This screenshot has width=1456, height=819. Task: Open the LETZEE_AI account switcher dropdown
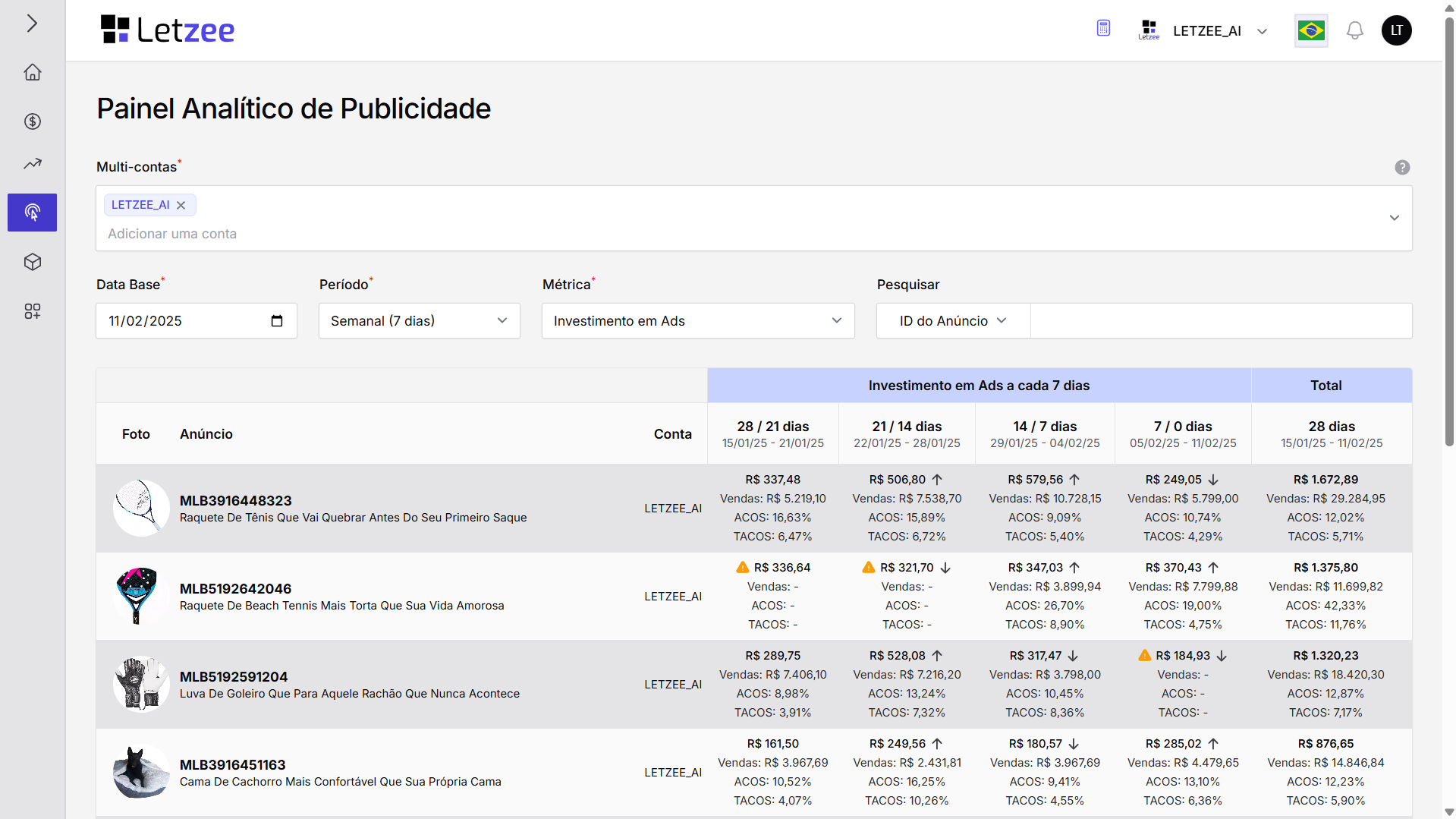(1203, 31)
